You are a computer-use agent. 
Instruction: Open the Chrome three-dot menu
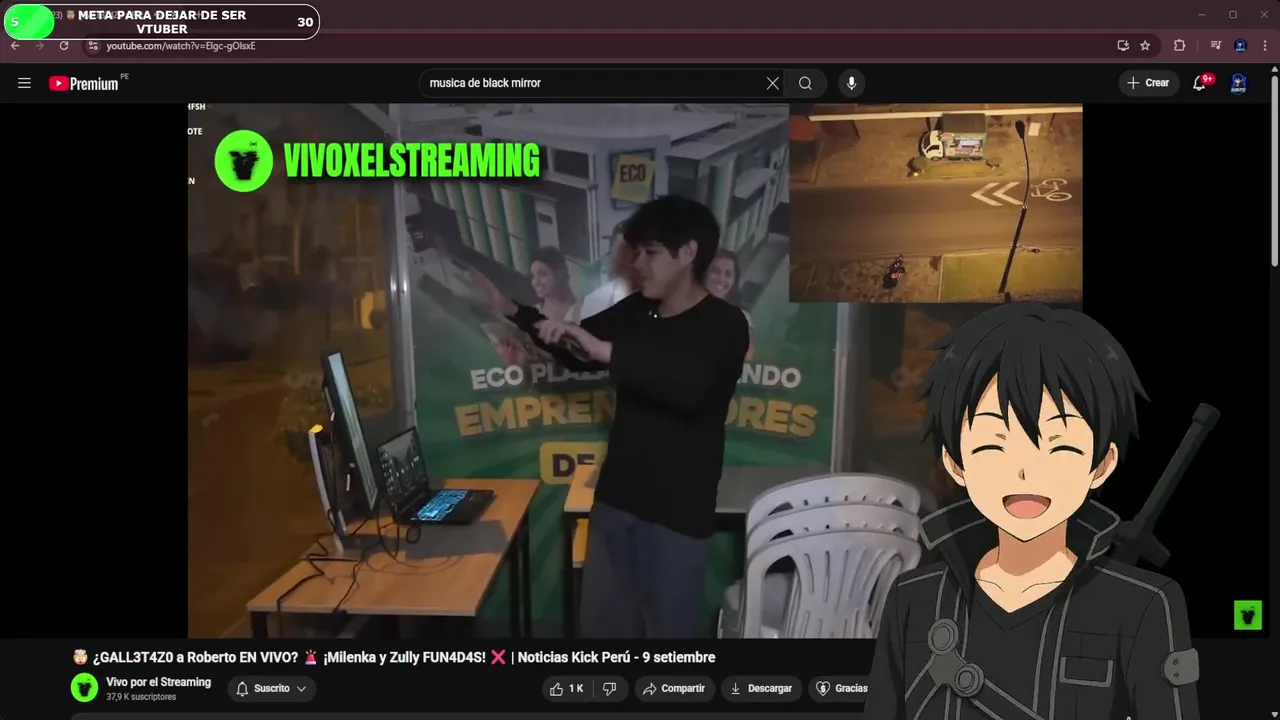pos(1265,46)
